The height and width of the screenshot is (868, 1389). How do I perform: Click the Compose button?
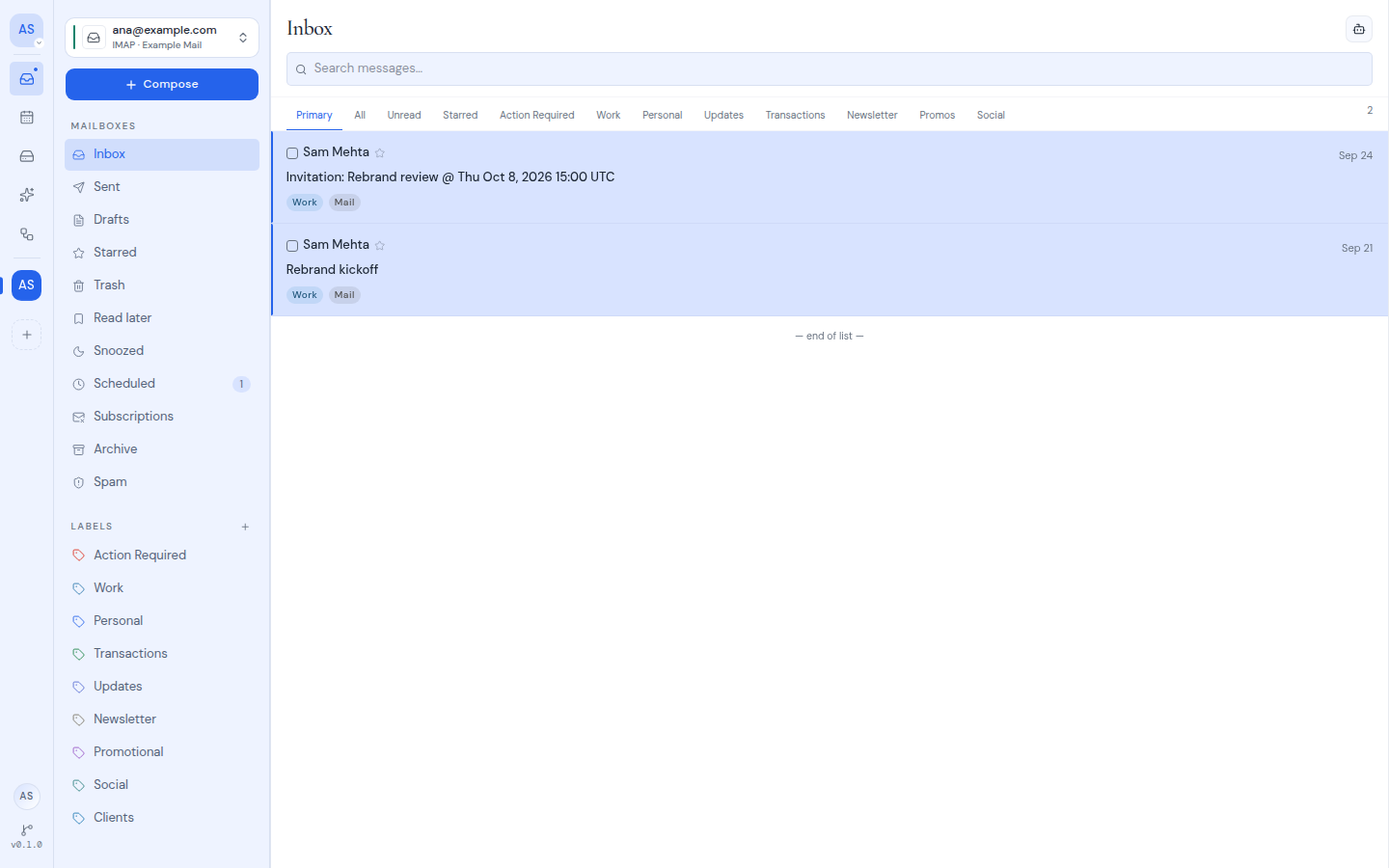(162, 85)
